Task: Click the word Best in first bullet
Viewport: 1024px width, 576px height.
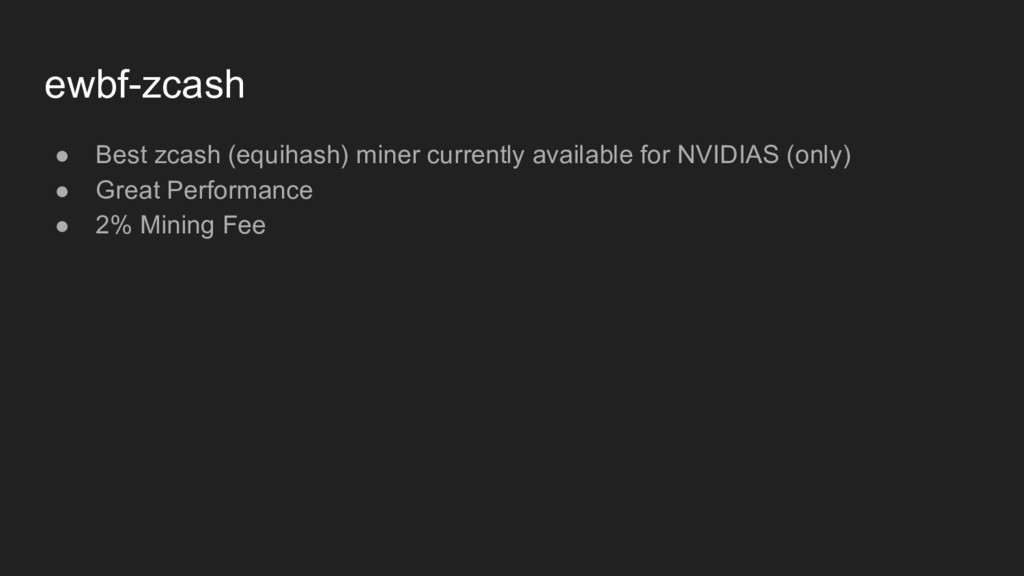Action: pos(121,155)
